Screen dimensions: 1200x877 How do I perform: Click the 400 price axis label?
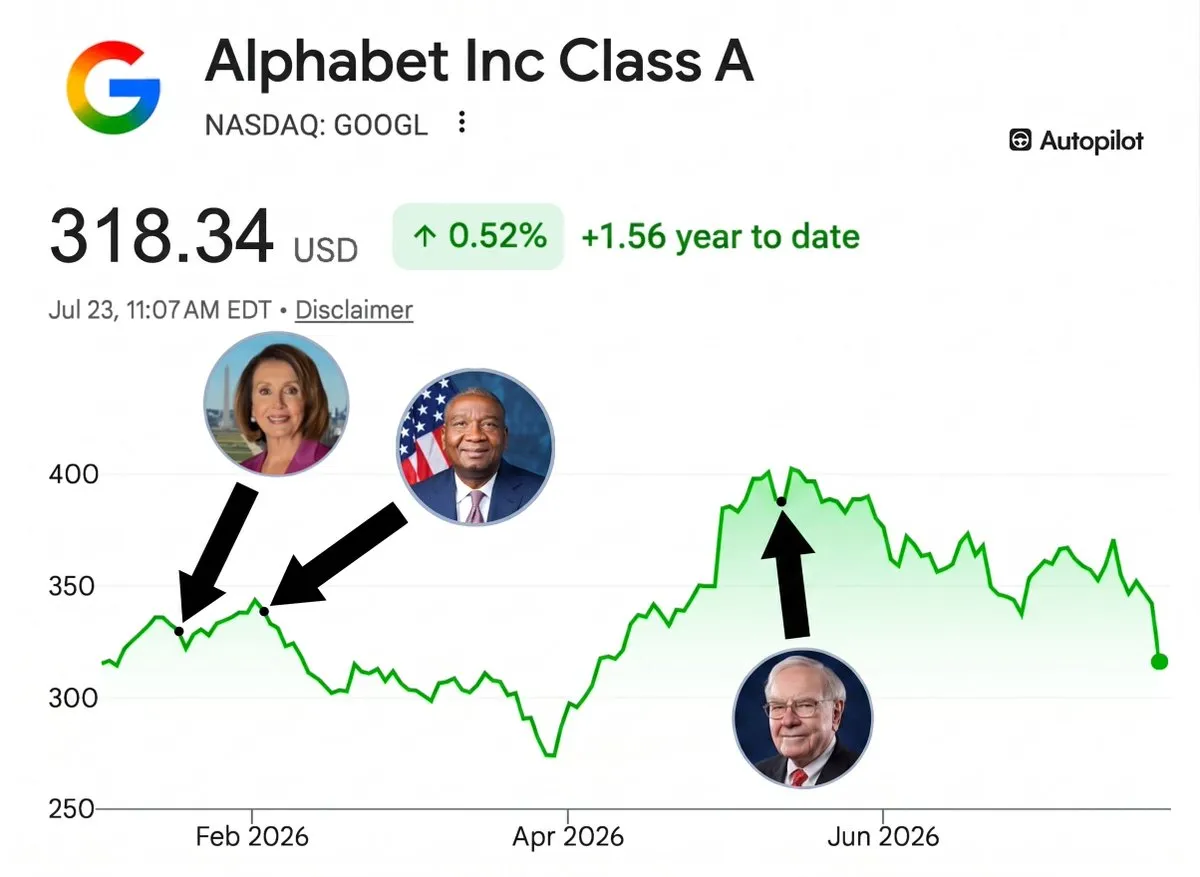(73, 474)
